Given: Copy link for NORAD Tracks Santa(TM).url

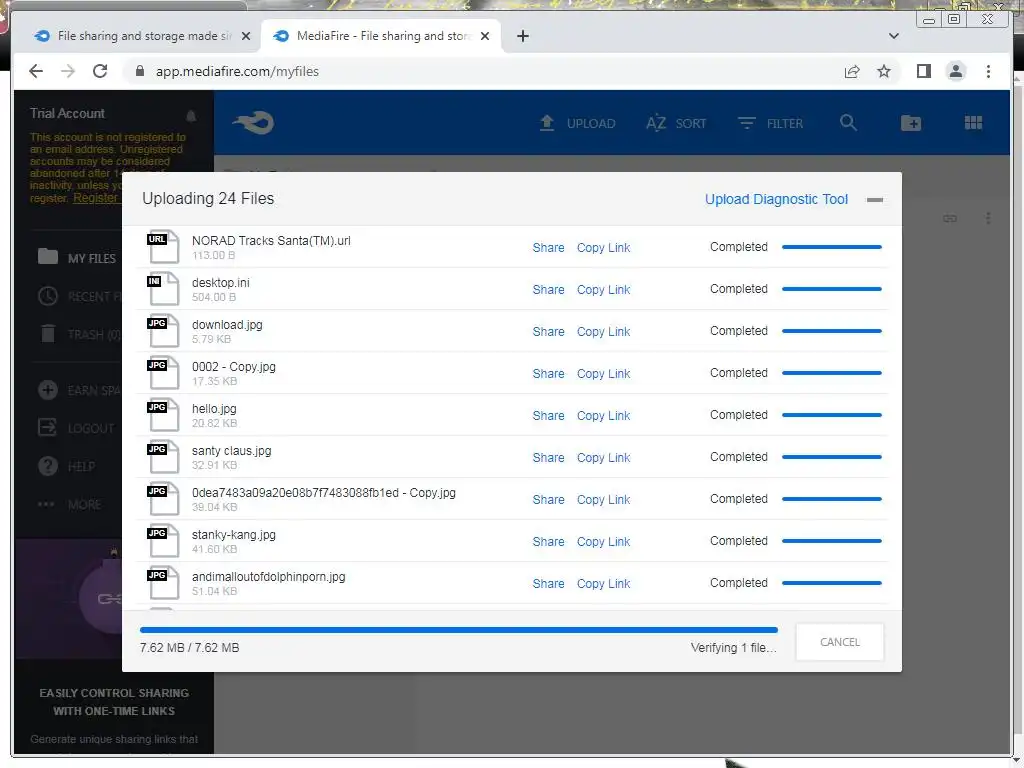Looking at the screenshot, I should pyautogui.click(x=603, y=248).
